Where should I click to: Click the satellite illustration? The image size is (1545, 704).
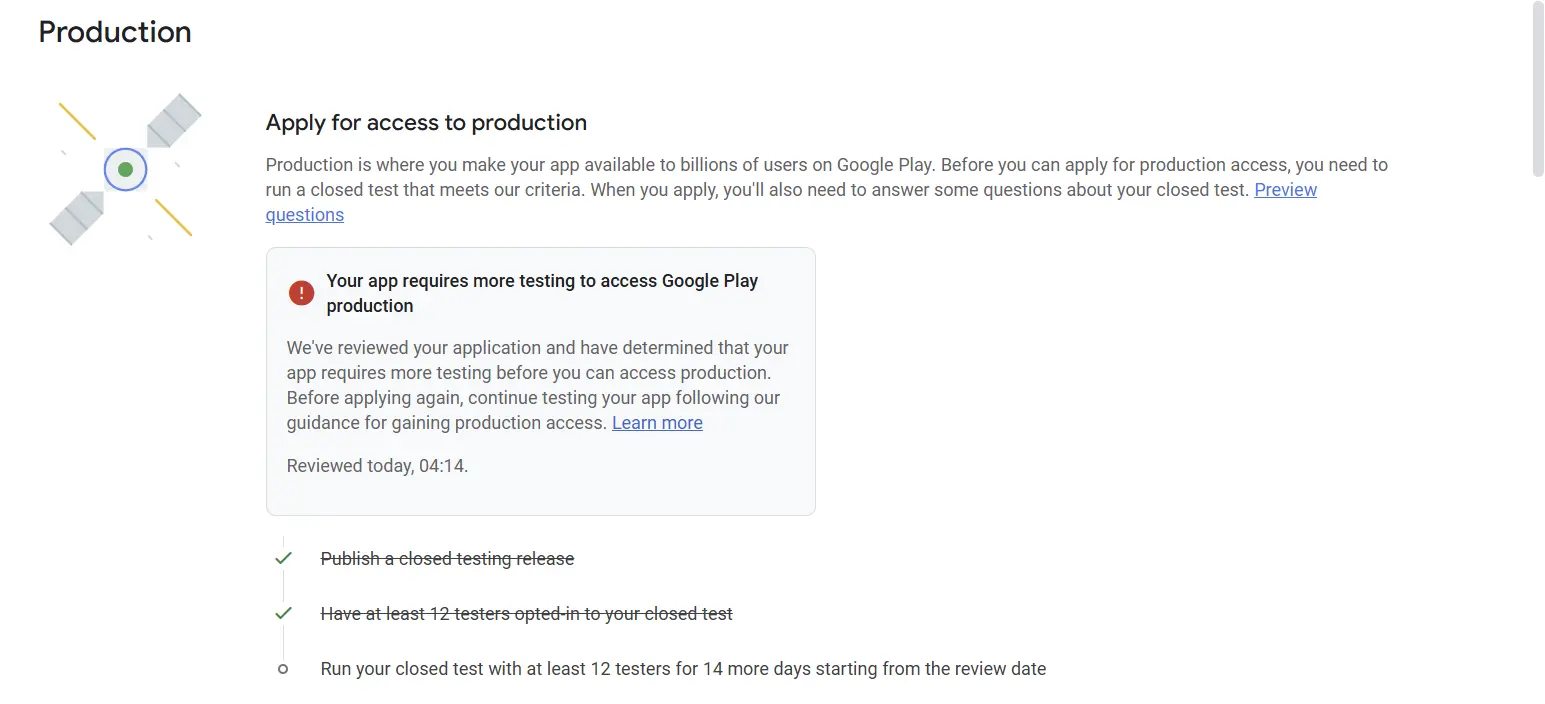pos(125,169)
